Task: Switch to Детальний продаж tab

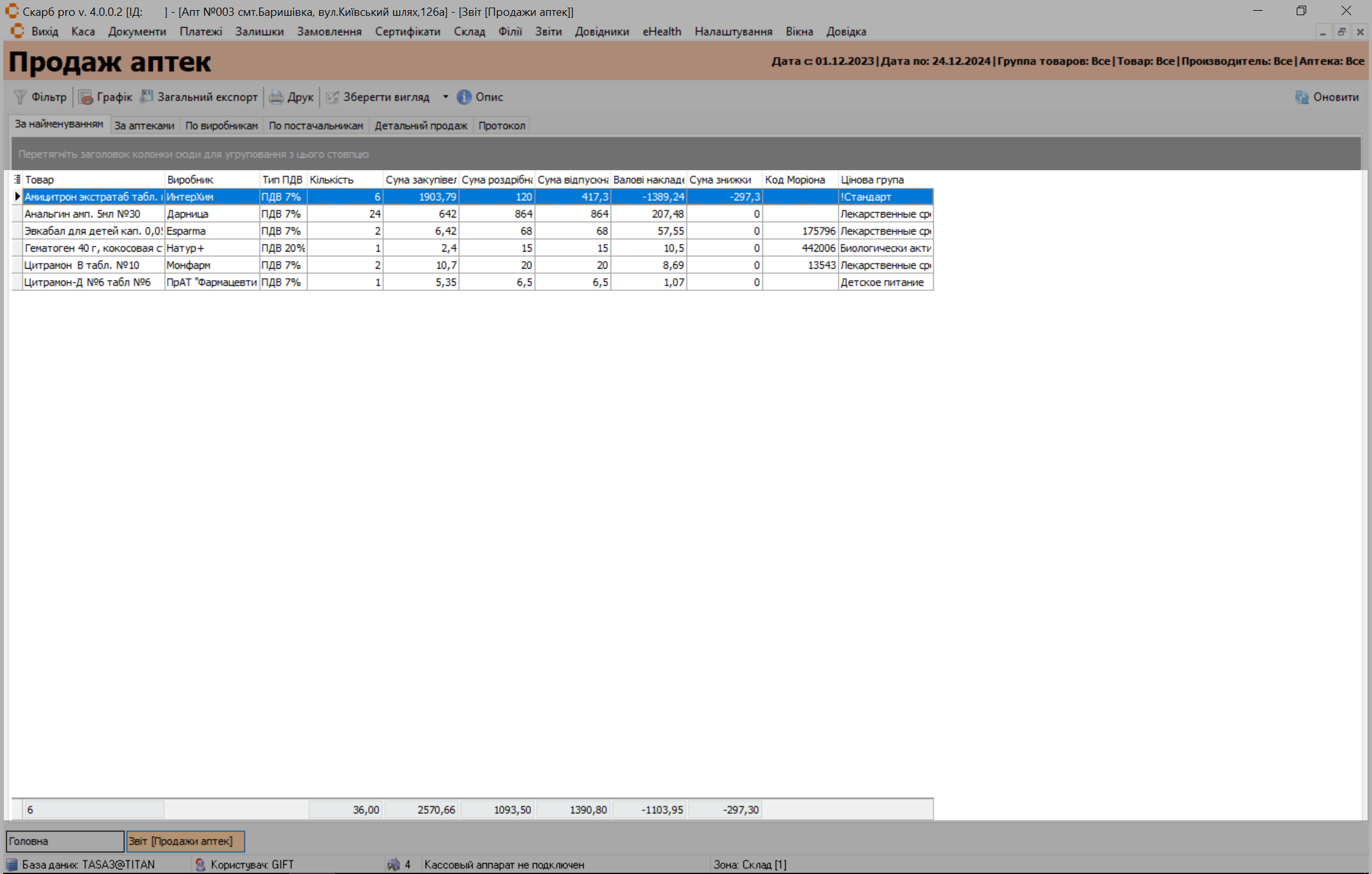Action: (x=421, y=126)
